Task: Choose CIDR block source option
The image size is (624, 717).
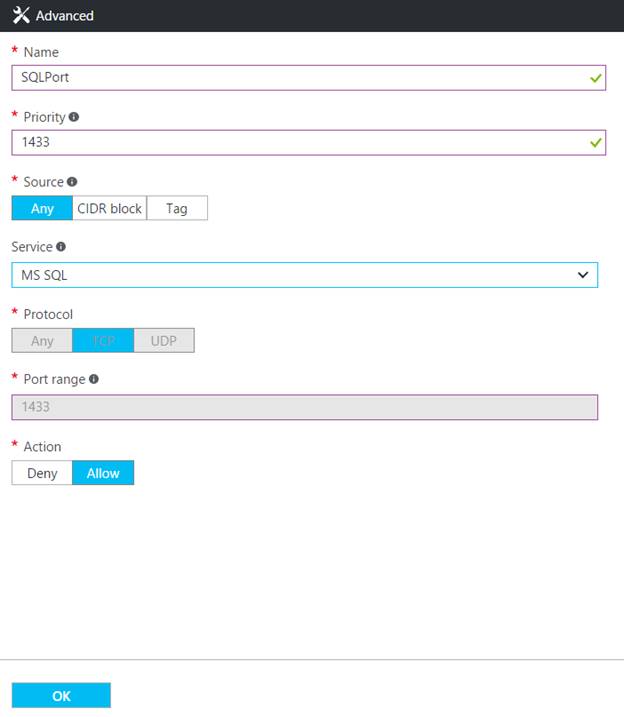Action: pos(110,208)
